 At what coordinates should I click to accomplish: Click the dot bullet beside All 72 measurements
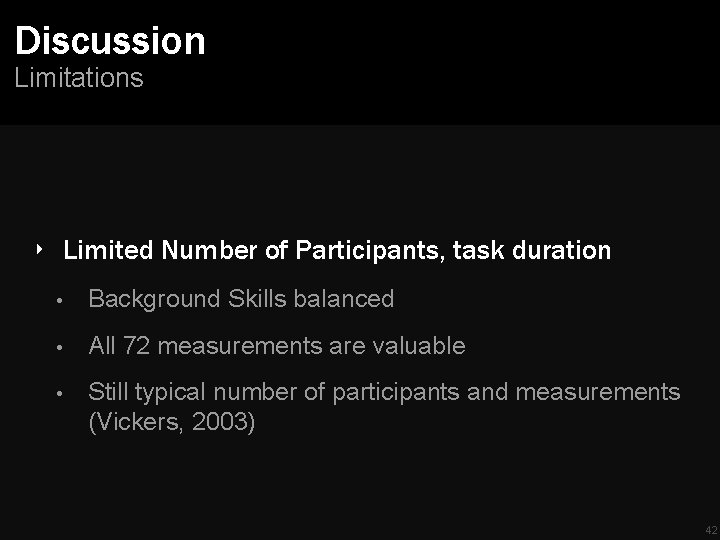62,347
